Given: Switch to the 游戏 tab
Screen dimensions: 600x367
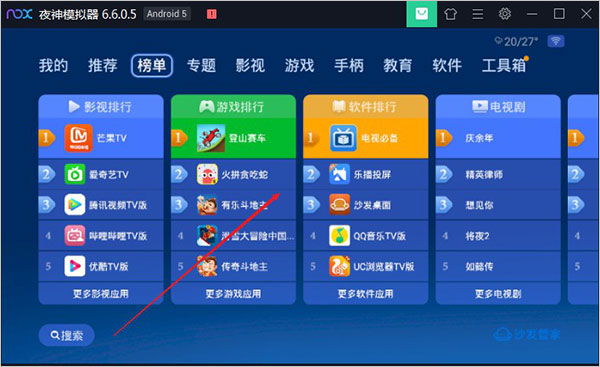Looking at the screenshot, I should pyautogui.click(x=299, y=65).
